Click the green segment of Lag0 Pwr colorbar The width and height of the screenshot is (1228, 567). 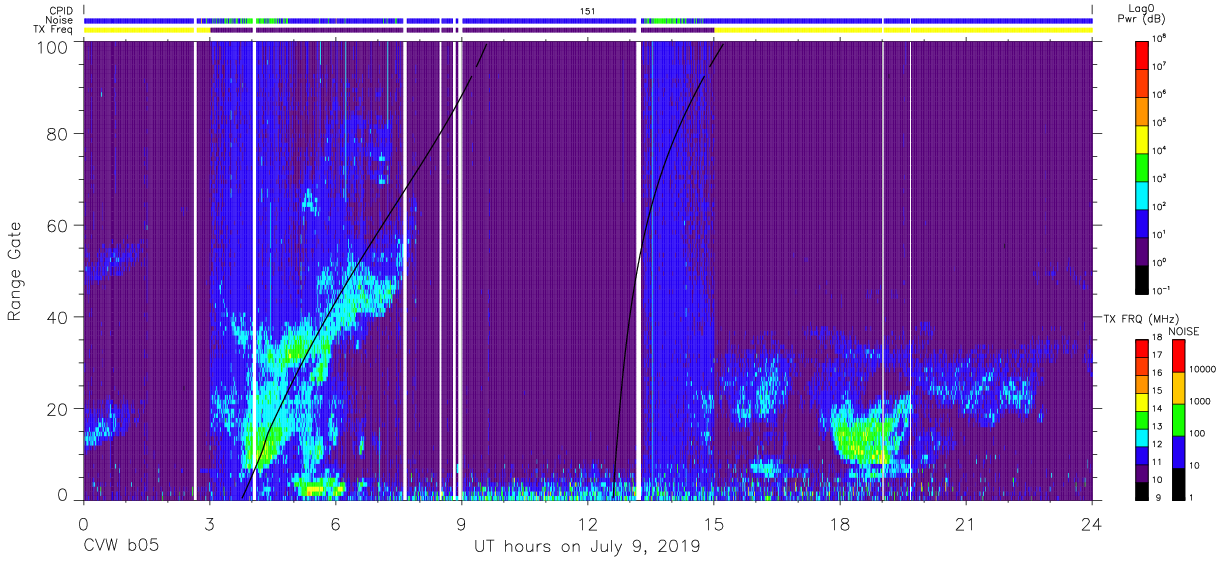(x=1141, y=167)
